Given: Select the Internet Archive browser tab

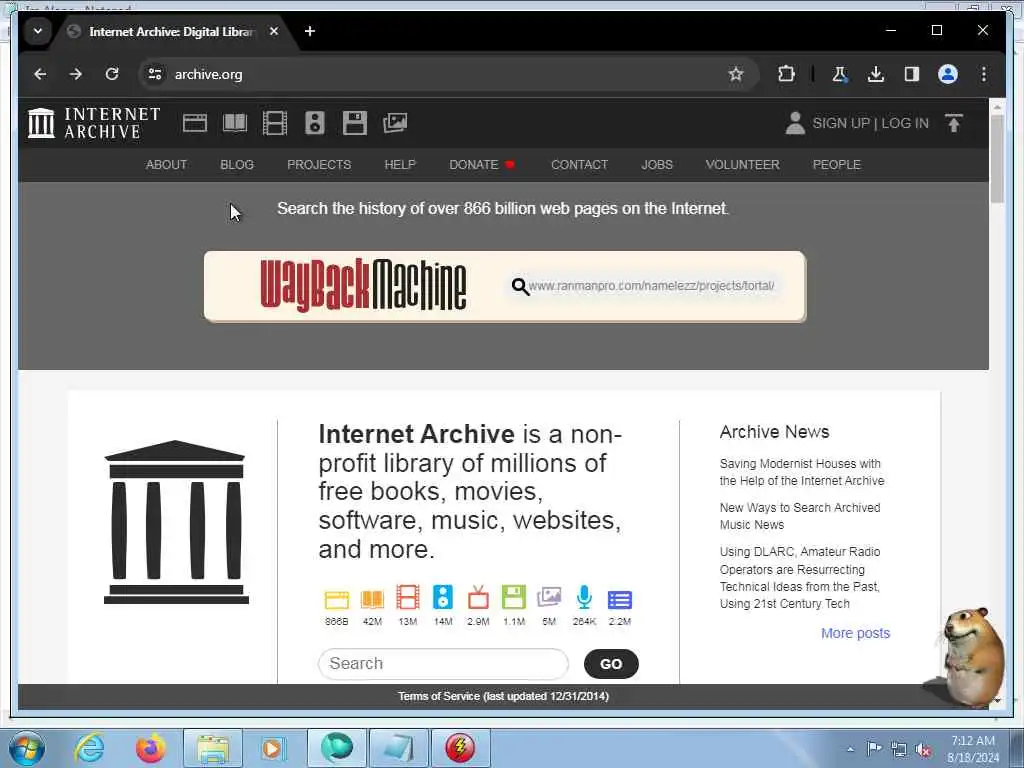Looking at the screenshot, I should coord(170,31).
